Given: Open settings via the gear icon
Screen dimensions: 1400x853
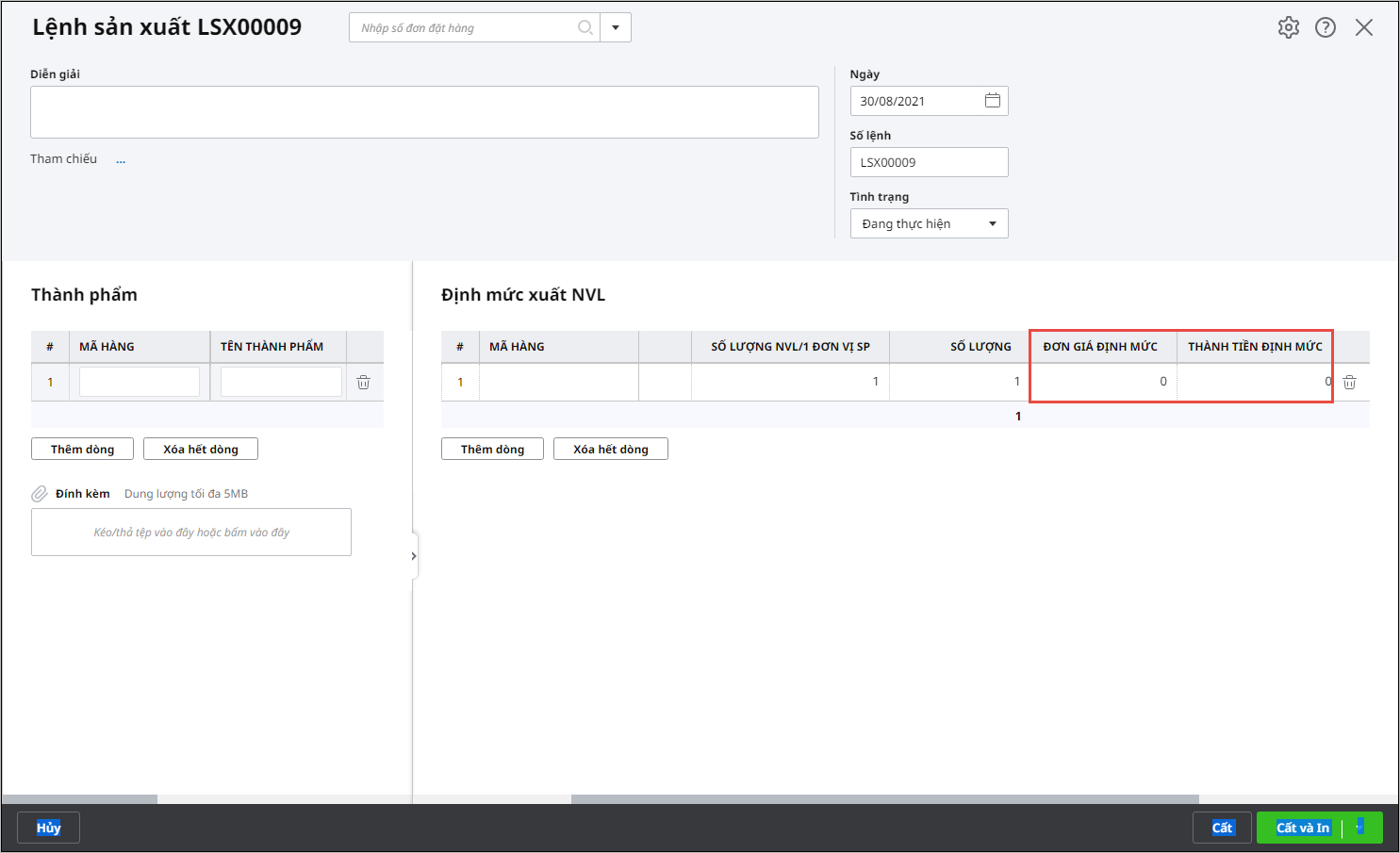Looking at the screenshot, I should point(1288,27).
